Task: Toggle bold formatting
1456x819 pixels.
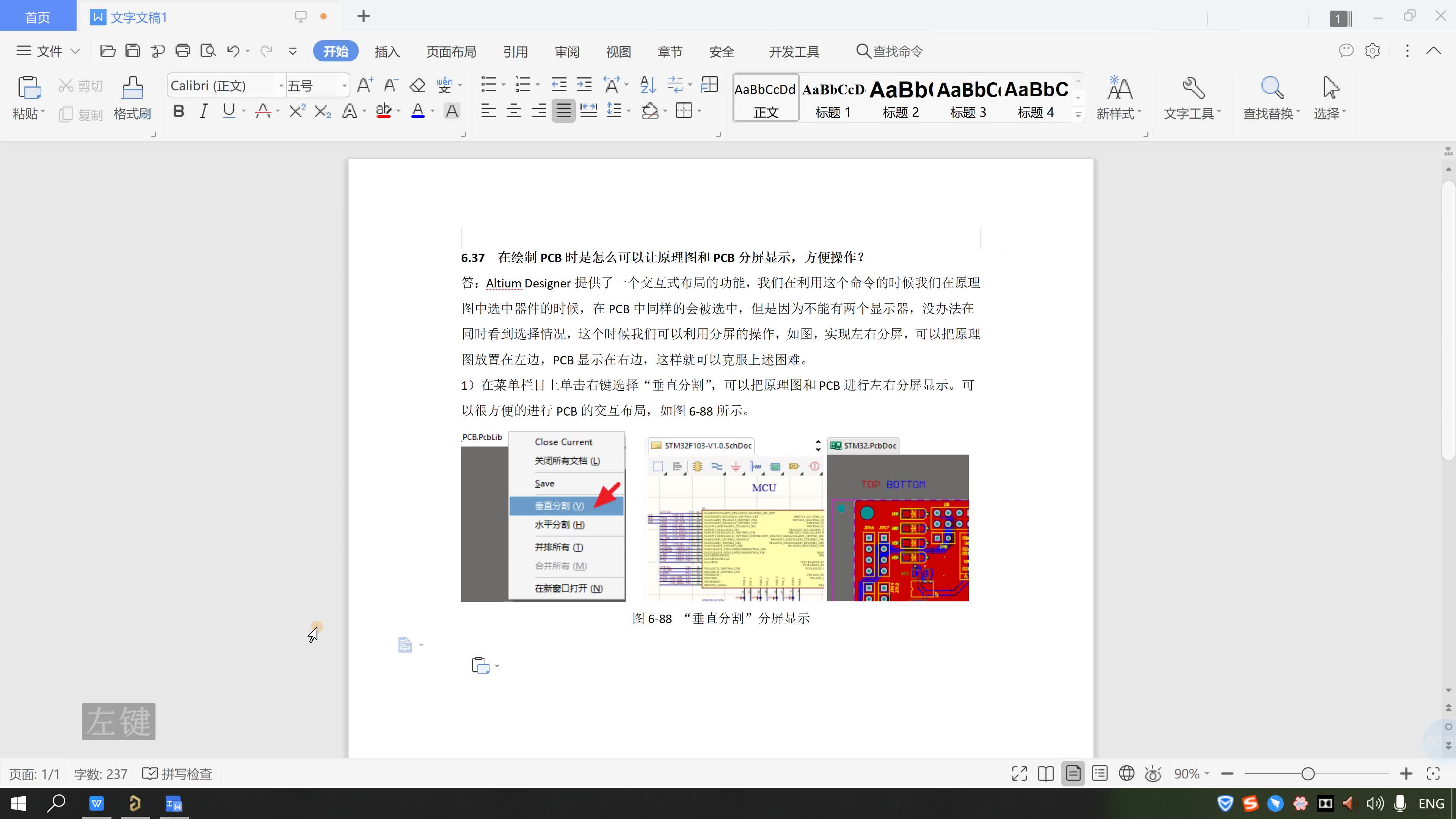Action: (x=179, y=111)
